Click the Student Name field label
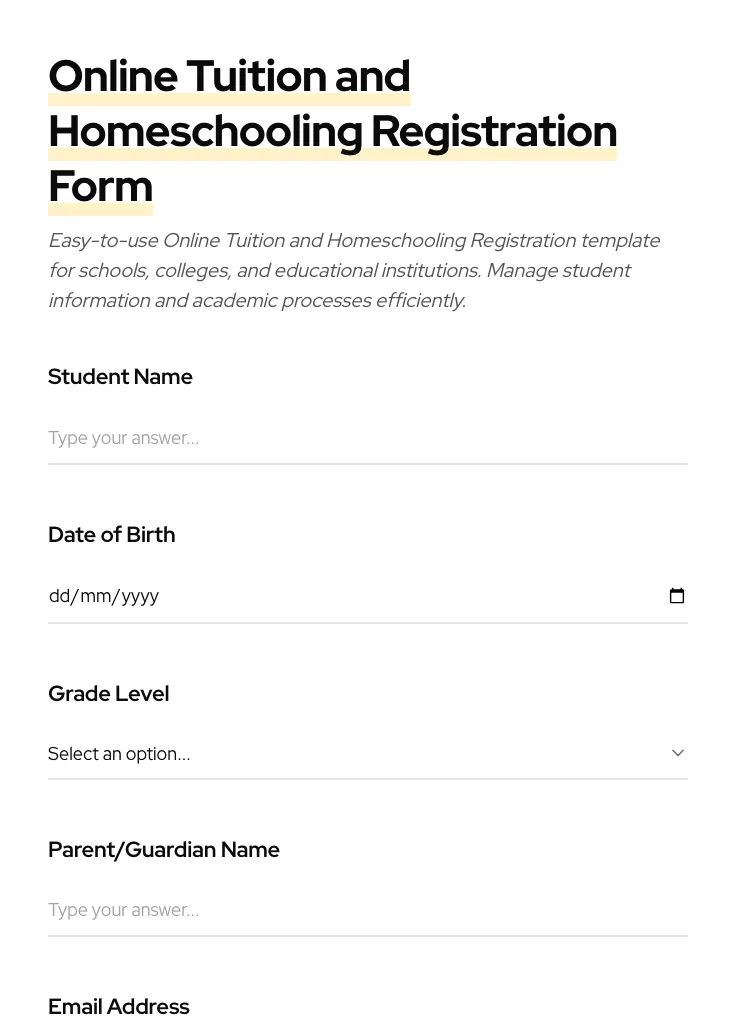Viewport: 736px width, 1024px height. pyautogui.click(x=120, y=377)
